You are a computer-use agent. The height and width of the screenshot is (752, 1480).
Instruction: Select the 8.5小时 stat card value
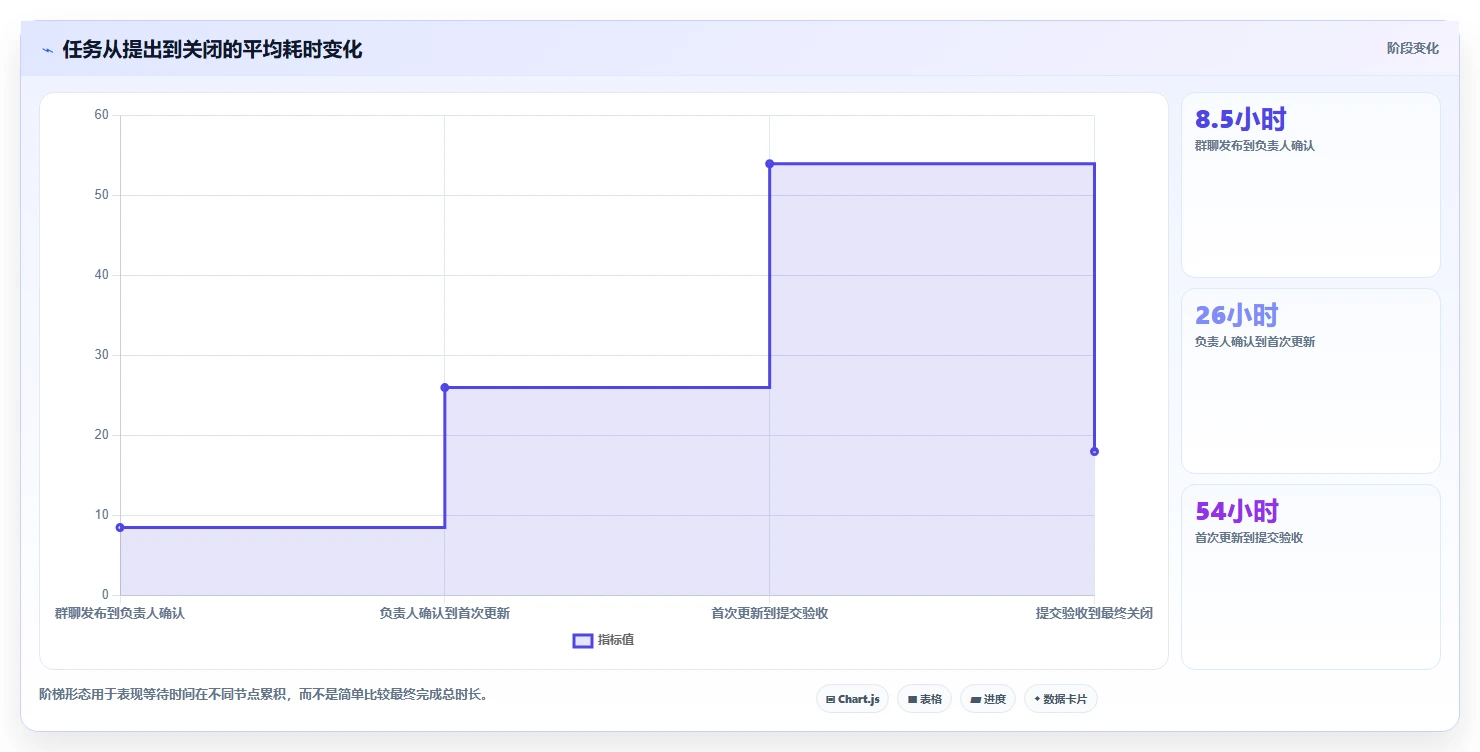pos(1240,119)
